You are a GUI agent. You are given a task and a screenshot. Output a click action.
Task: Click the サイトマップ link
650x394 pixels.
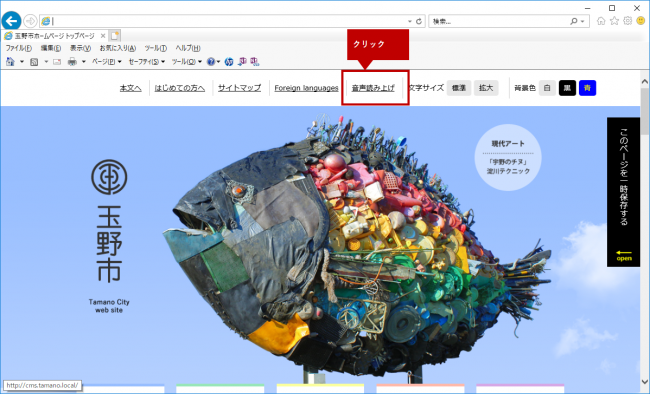click(x=240, y=88)
